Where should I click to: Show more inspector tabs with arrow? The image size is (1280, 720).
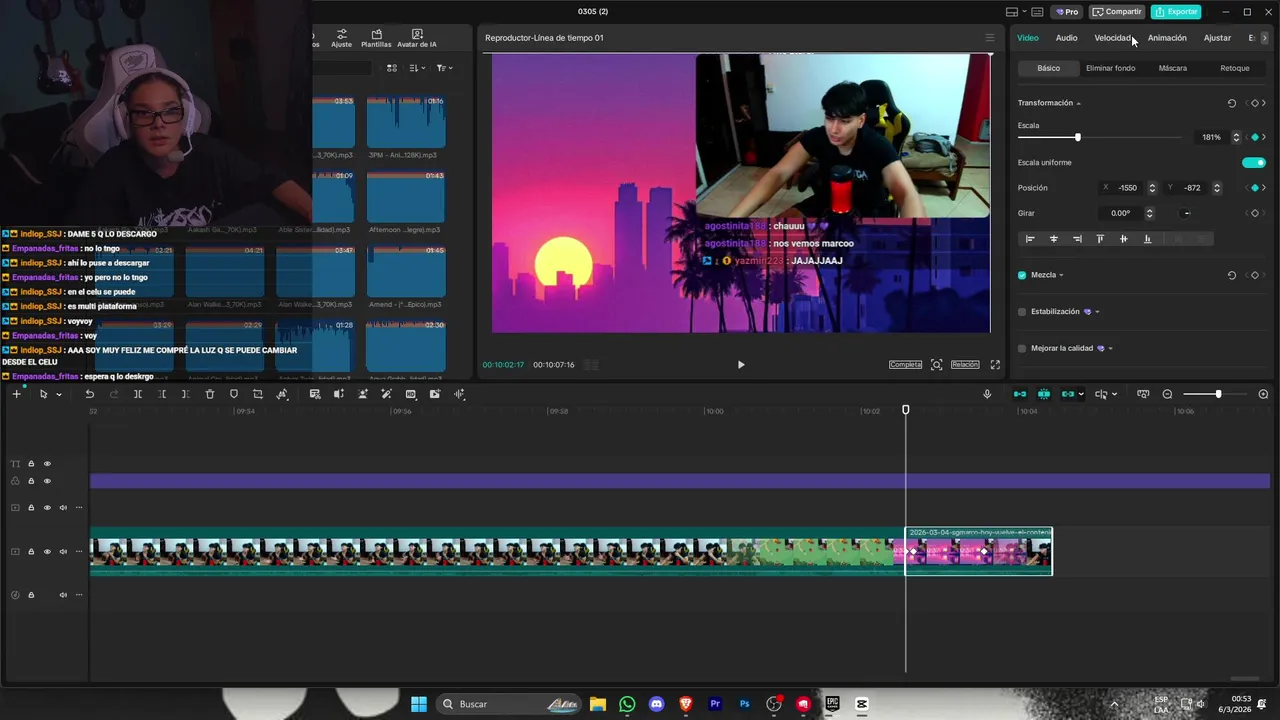1264,38
